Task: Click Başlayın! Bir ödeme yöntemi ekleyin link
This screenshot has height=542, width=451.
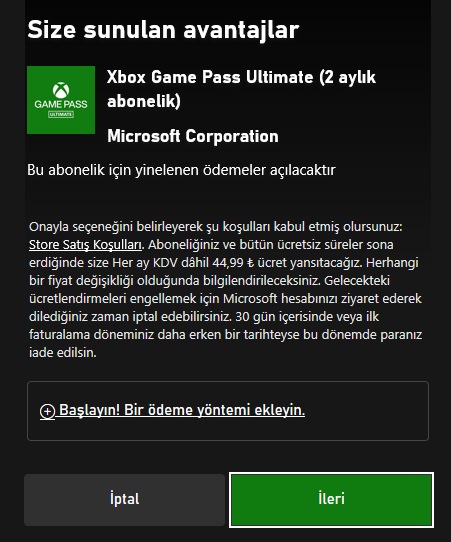Action: click(x=172, y=410)
